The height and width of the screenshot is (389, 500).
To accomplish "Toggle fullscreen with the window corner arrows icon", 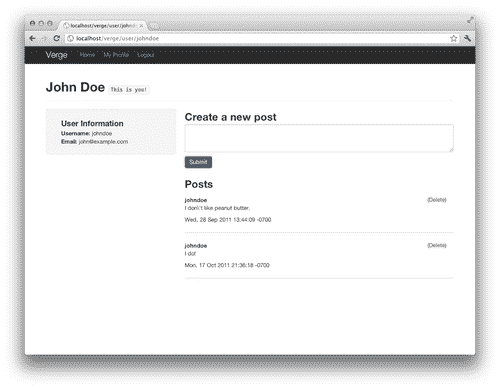I will pos(470,20).
